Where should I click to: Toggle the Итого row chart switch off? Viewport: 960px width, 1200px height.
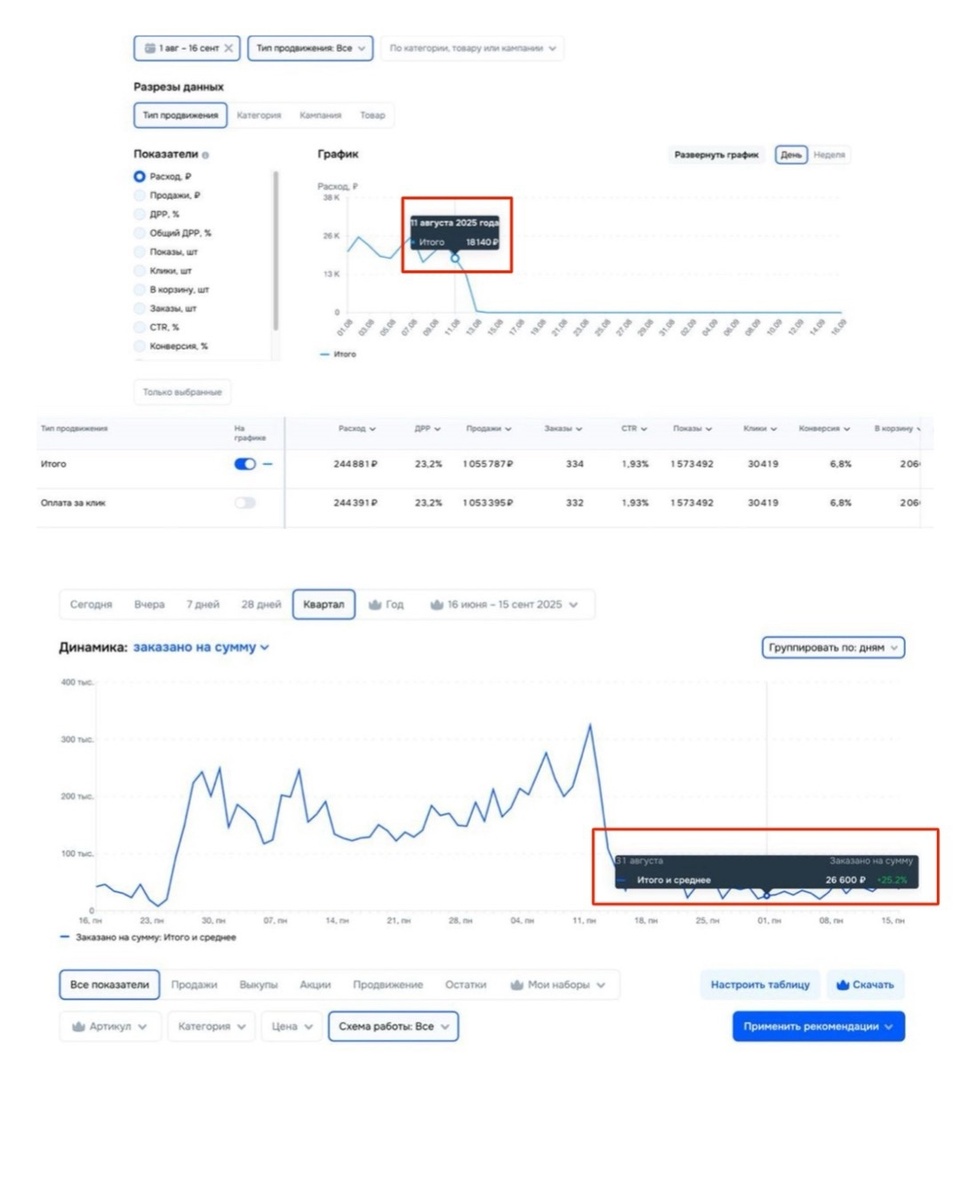[245, 464]
